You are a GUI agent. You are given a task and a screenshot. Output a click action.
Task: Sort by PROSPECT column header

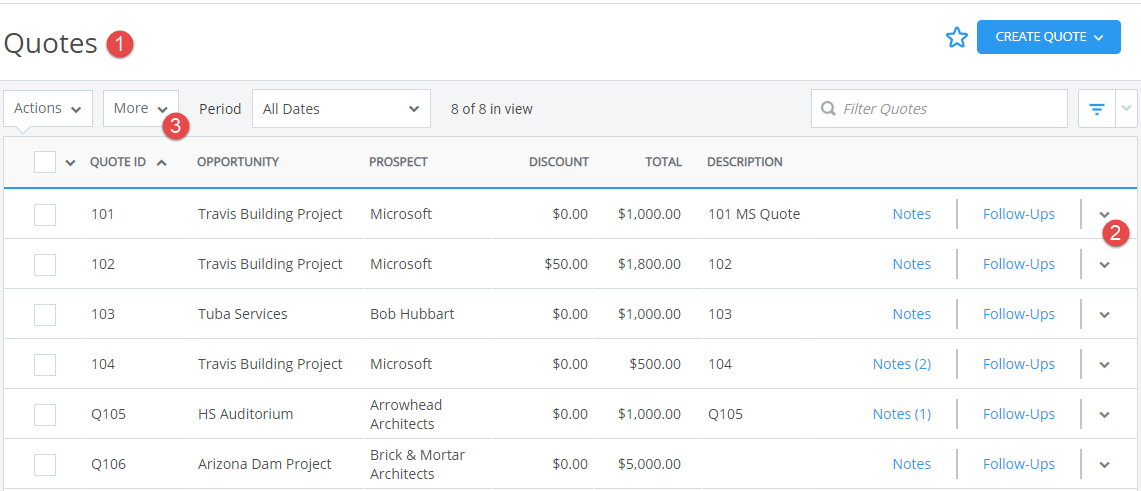398,161
